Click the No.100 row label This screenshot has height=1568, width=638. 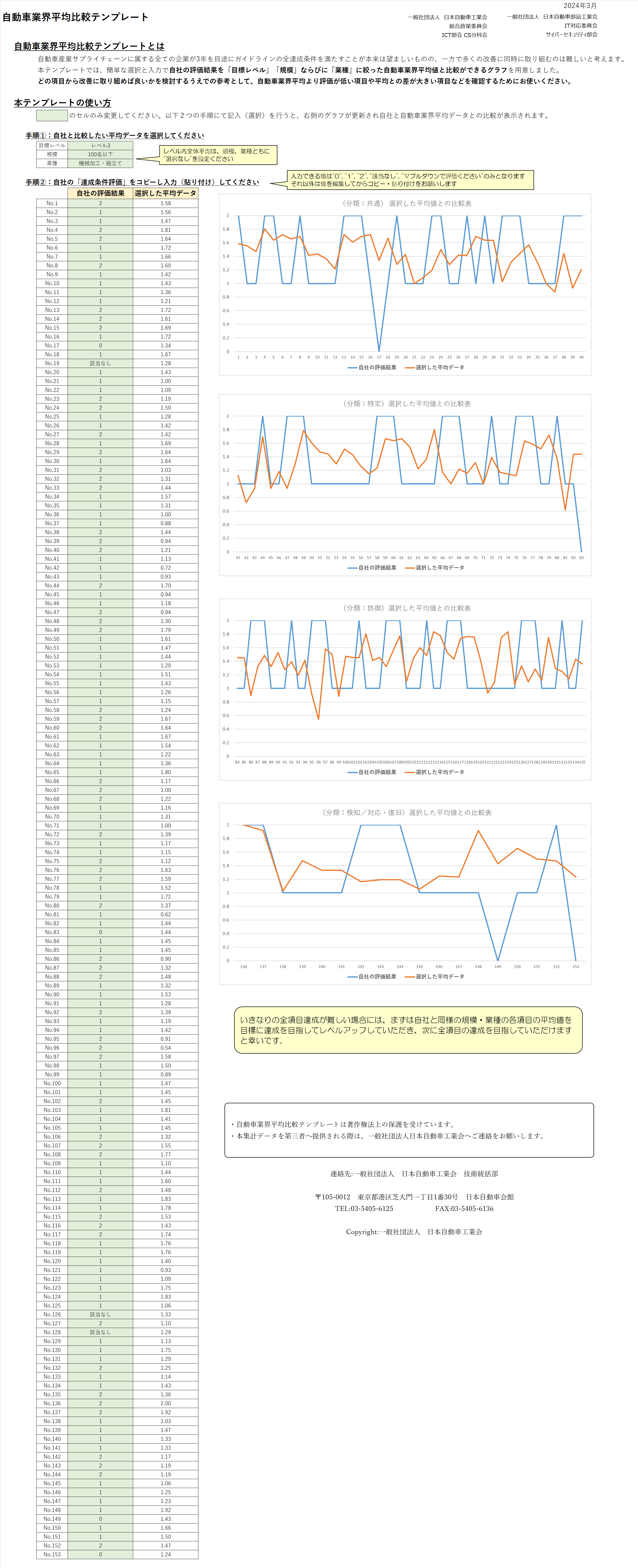(x=52, y=1084)
